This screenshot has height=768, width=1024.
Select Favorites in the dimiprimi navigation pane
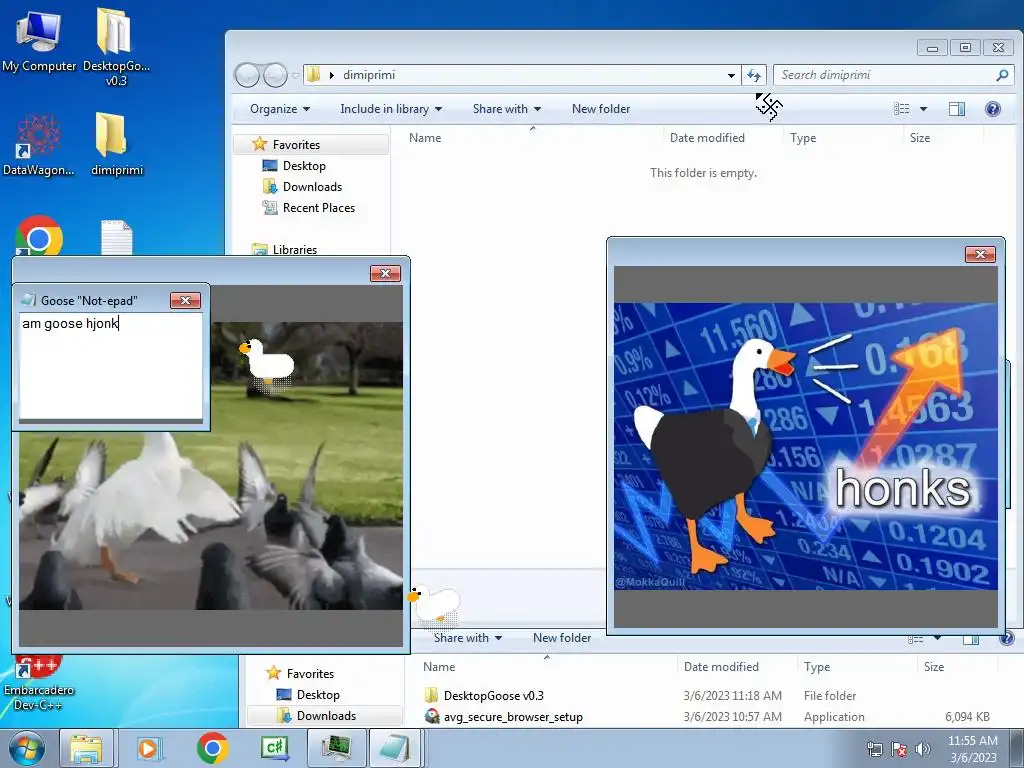click(x=296, y=144)
